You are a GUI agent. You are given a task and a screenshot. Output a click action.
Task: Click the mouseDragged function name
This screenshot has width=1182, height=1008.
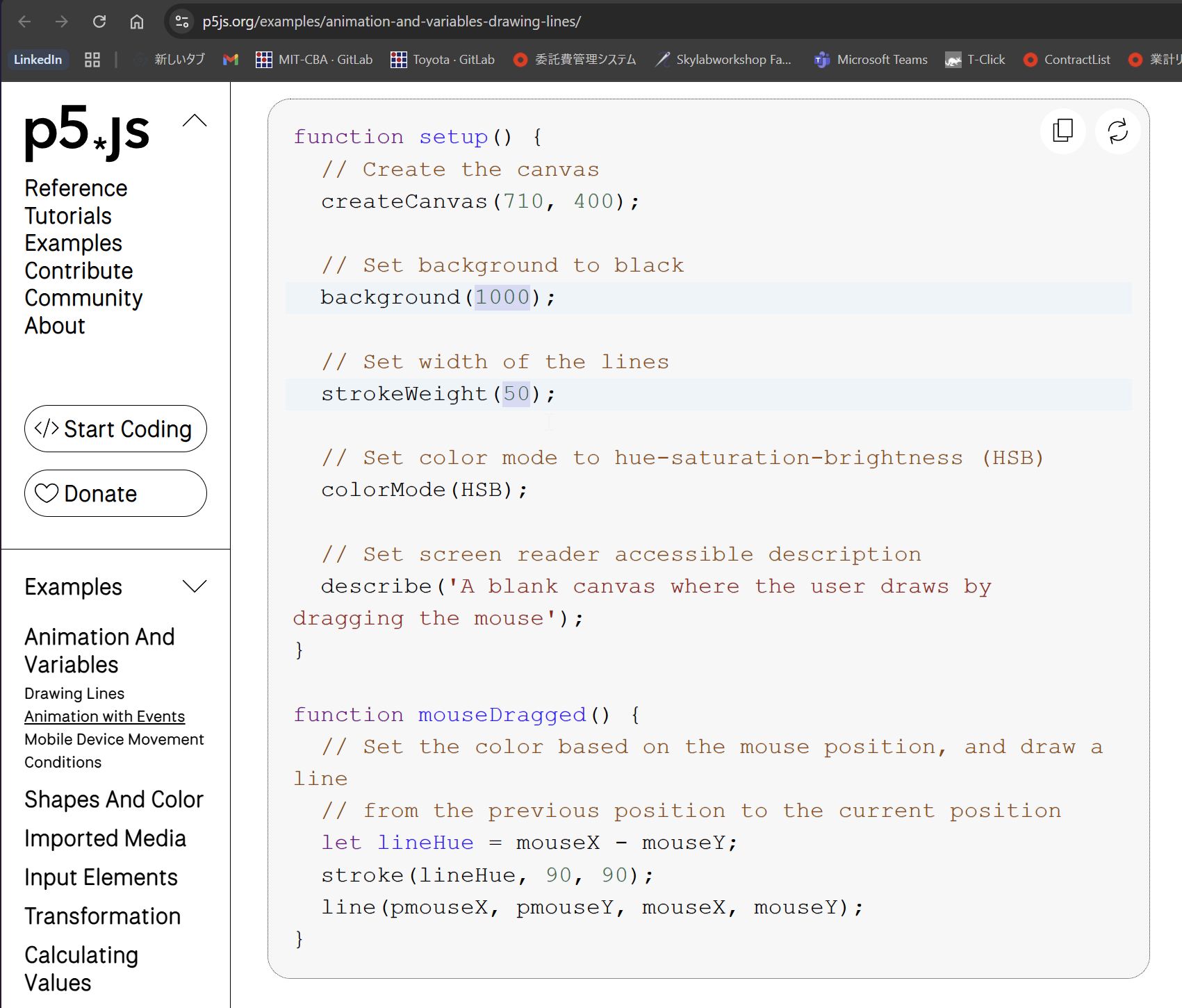click(x=502, y=715)
